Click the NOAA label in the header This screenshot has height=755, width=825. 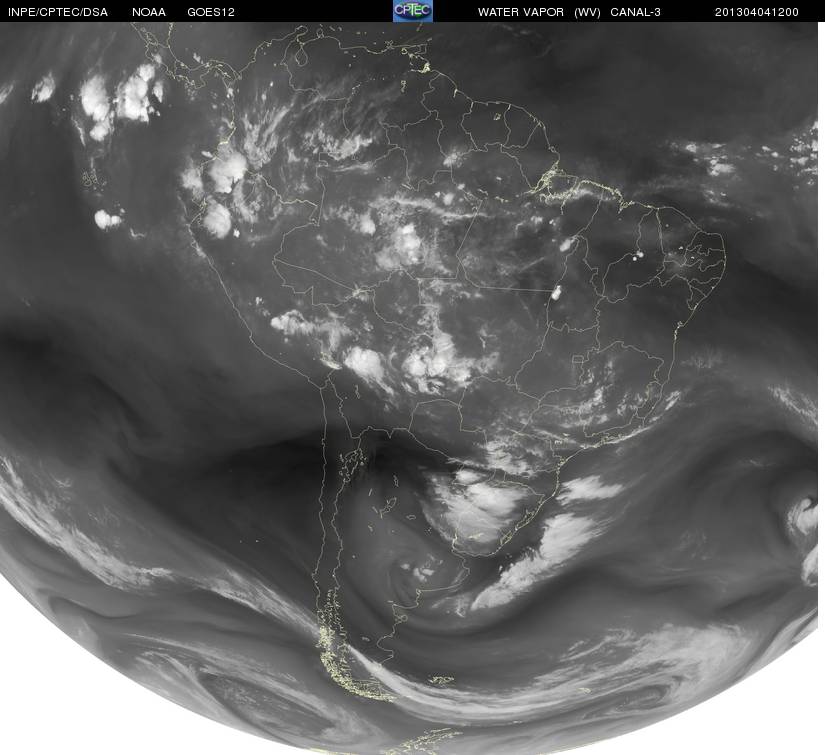(x=149, y=13)
